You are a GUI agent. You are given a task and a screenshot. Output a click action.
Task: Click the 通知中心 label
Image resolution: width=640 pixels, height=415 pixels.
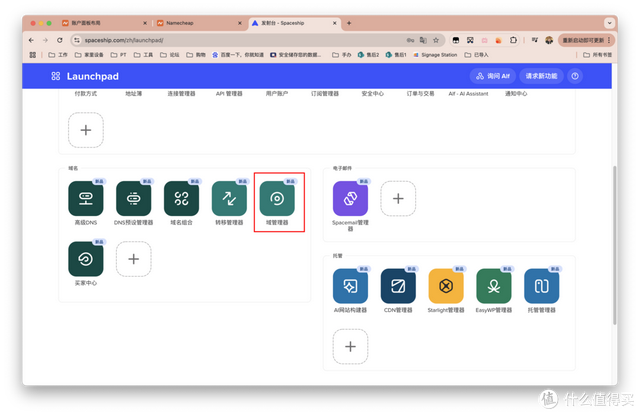pyautogui.click(x=516, y=93)
